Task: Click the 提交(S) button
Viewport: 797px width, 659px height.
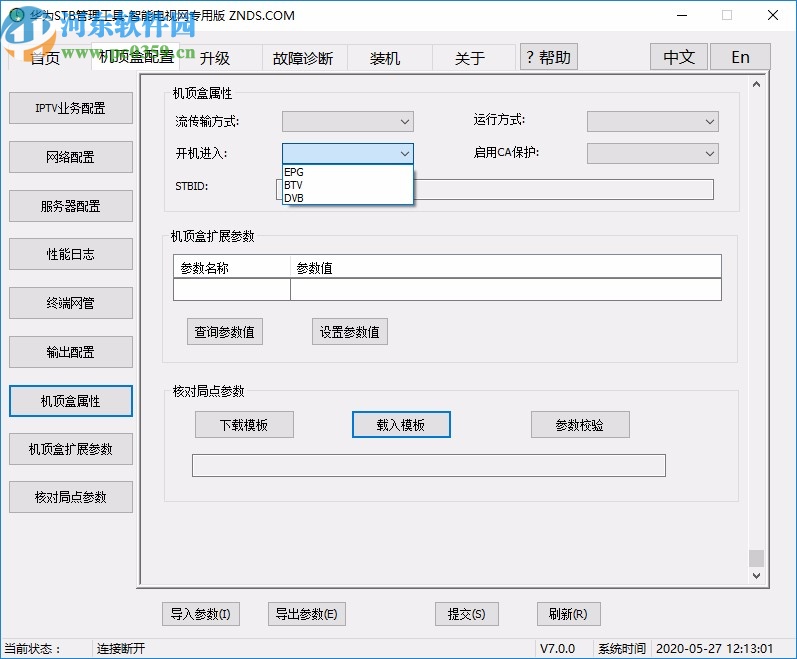Action: (467, 614)
